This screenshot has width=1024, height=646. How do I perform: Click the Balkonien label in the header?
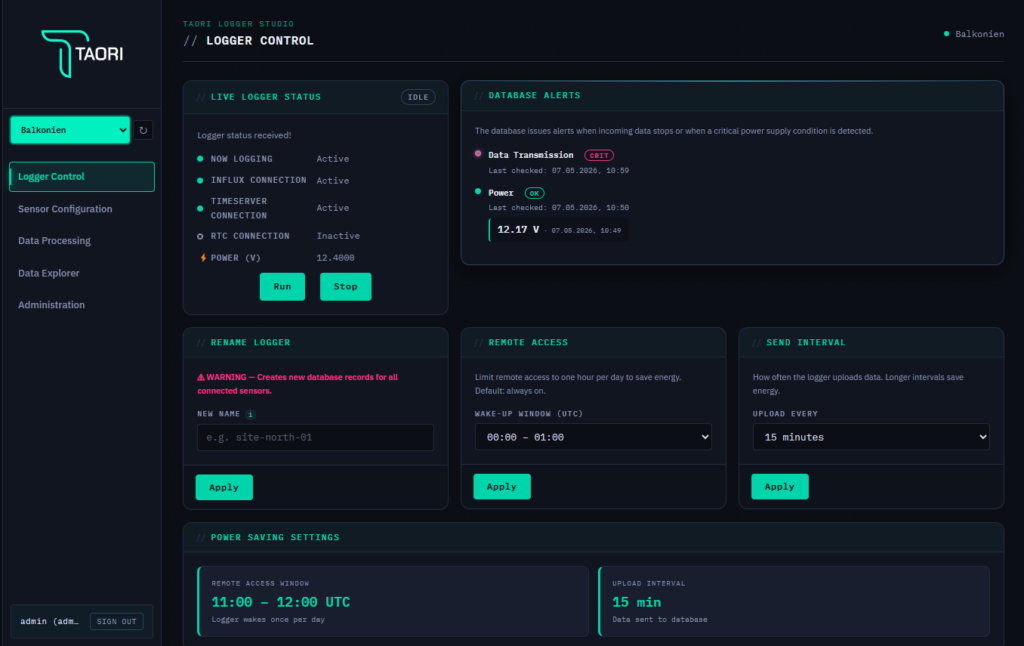[980, 34]
